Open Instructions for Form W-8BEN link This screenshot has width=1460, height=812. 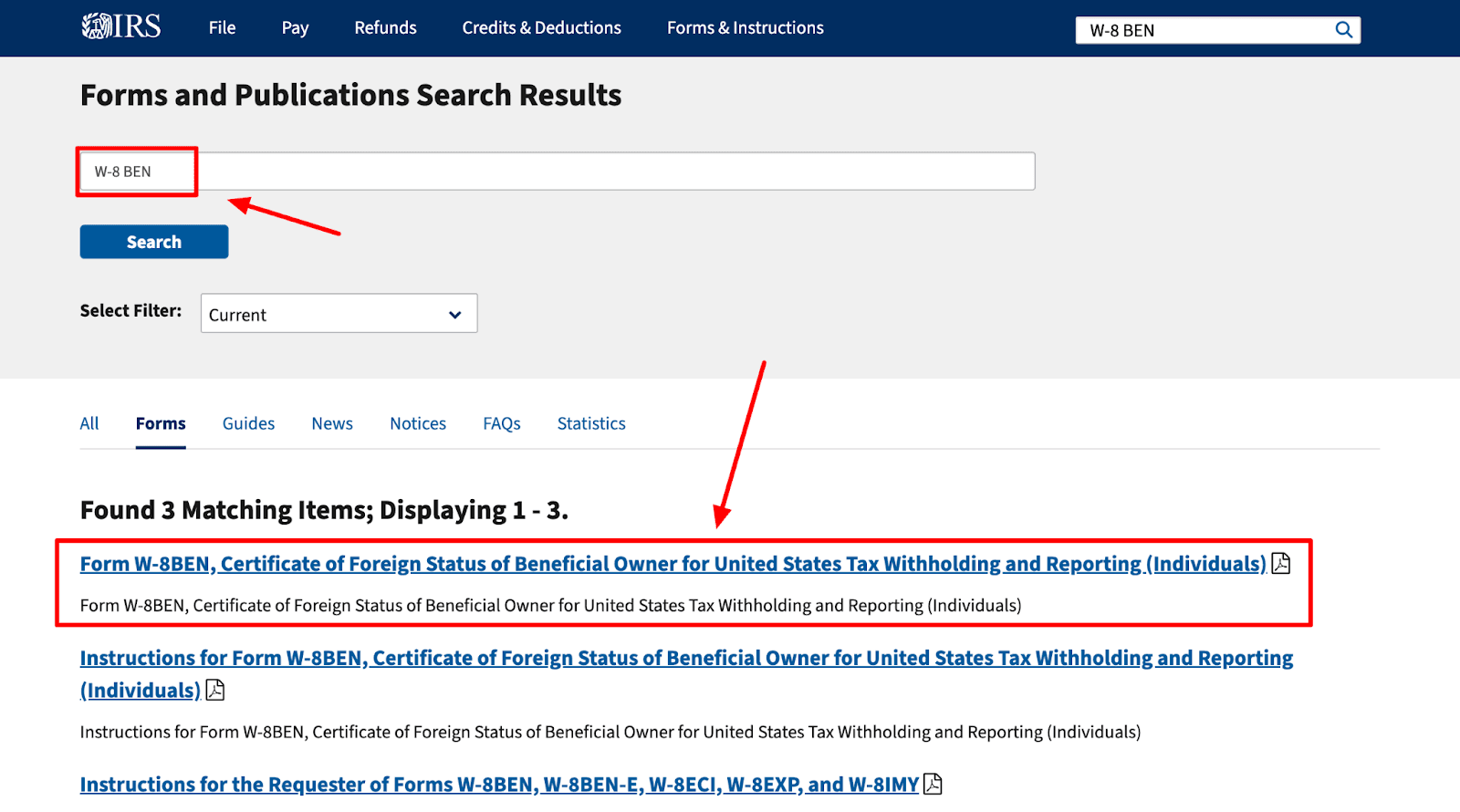tap(686, 674)
